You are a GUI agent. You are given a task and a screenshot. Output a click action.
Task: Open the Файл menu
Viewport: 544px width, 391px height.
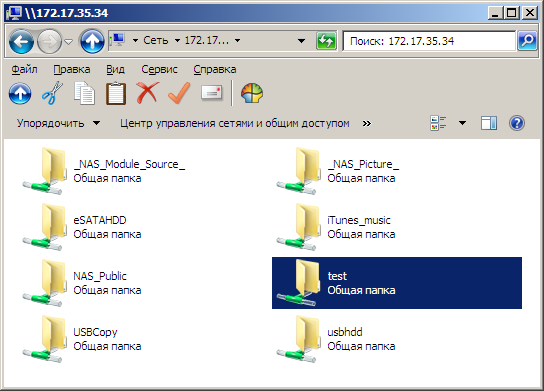pyautogui.click(x=24, y=69)
